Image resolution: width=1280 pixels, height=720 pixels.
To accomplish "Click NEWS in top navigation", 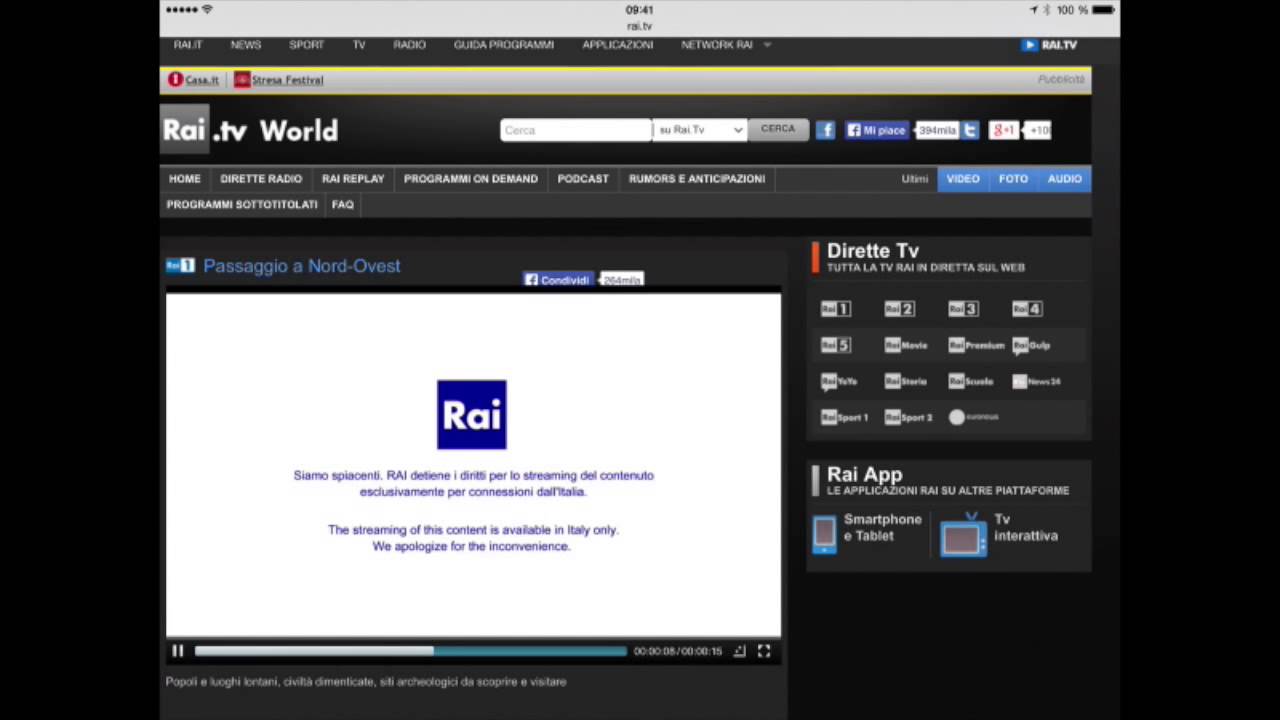I will 246,45.
